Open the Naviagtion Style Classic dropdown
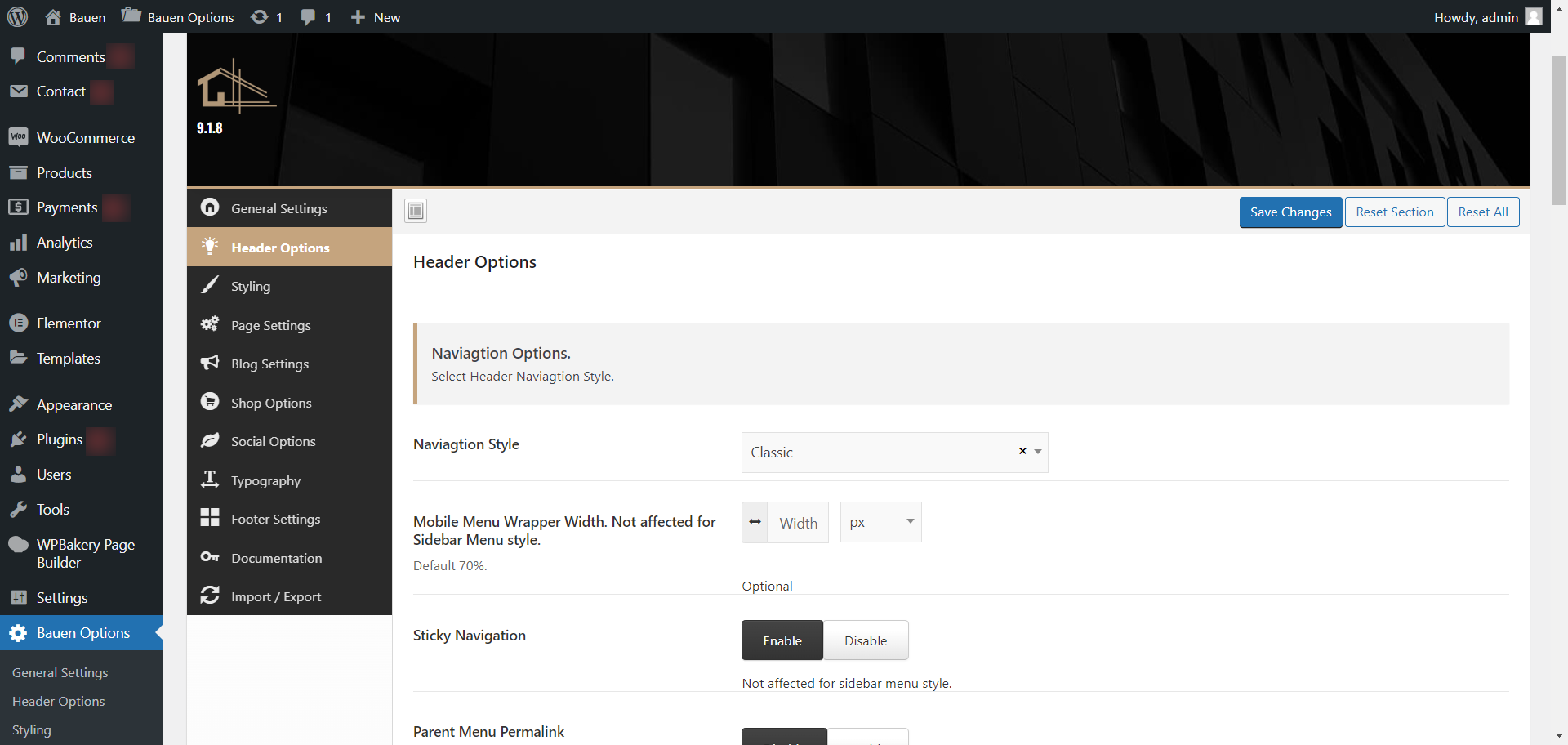Screen dimensions: 1568x745 894,453
